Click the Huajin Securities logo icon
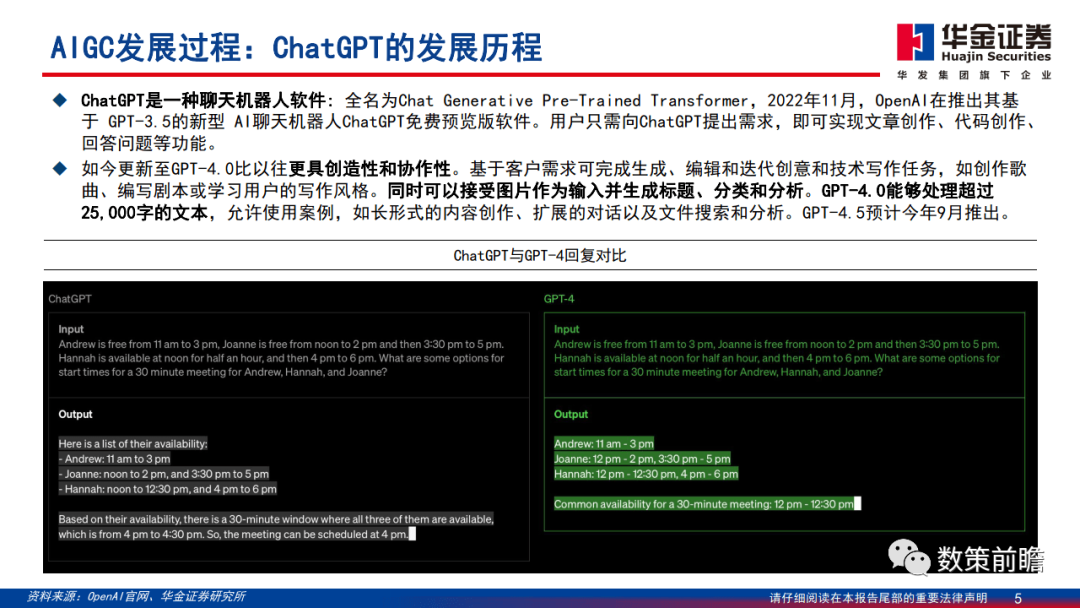 [915, 42]
